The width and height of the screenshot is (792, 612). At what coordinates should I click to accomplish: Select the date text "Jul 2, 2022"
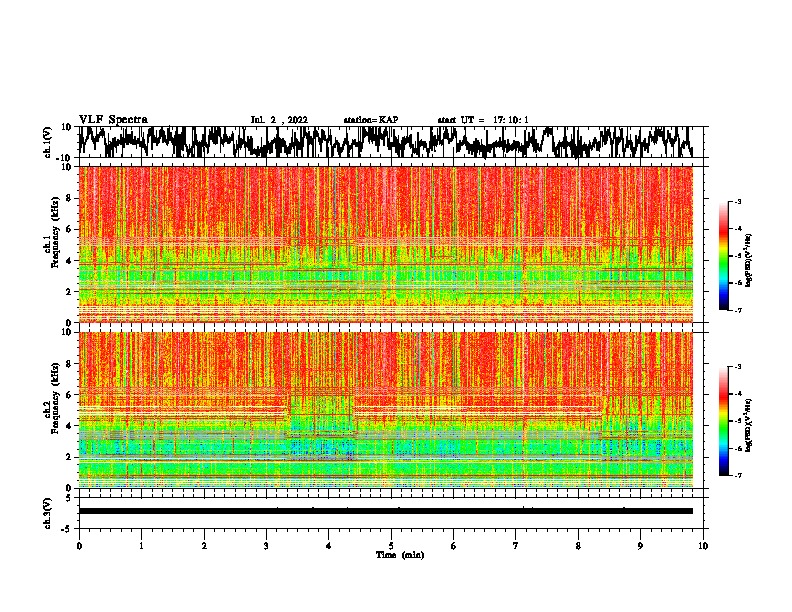coord(279,120)
